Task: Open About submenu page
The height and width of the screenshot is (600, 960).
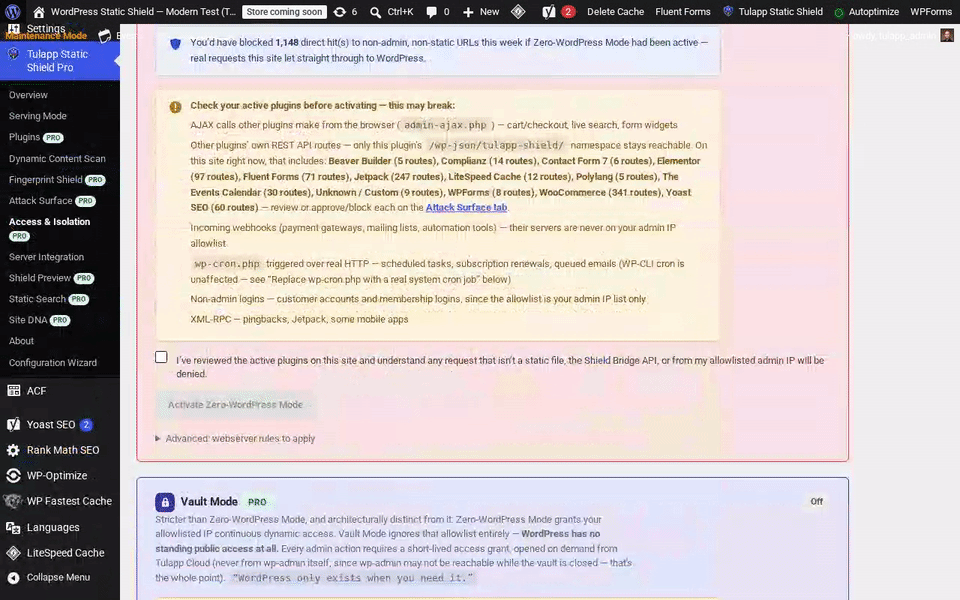Action: (21, 341)
